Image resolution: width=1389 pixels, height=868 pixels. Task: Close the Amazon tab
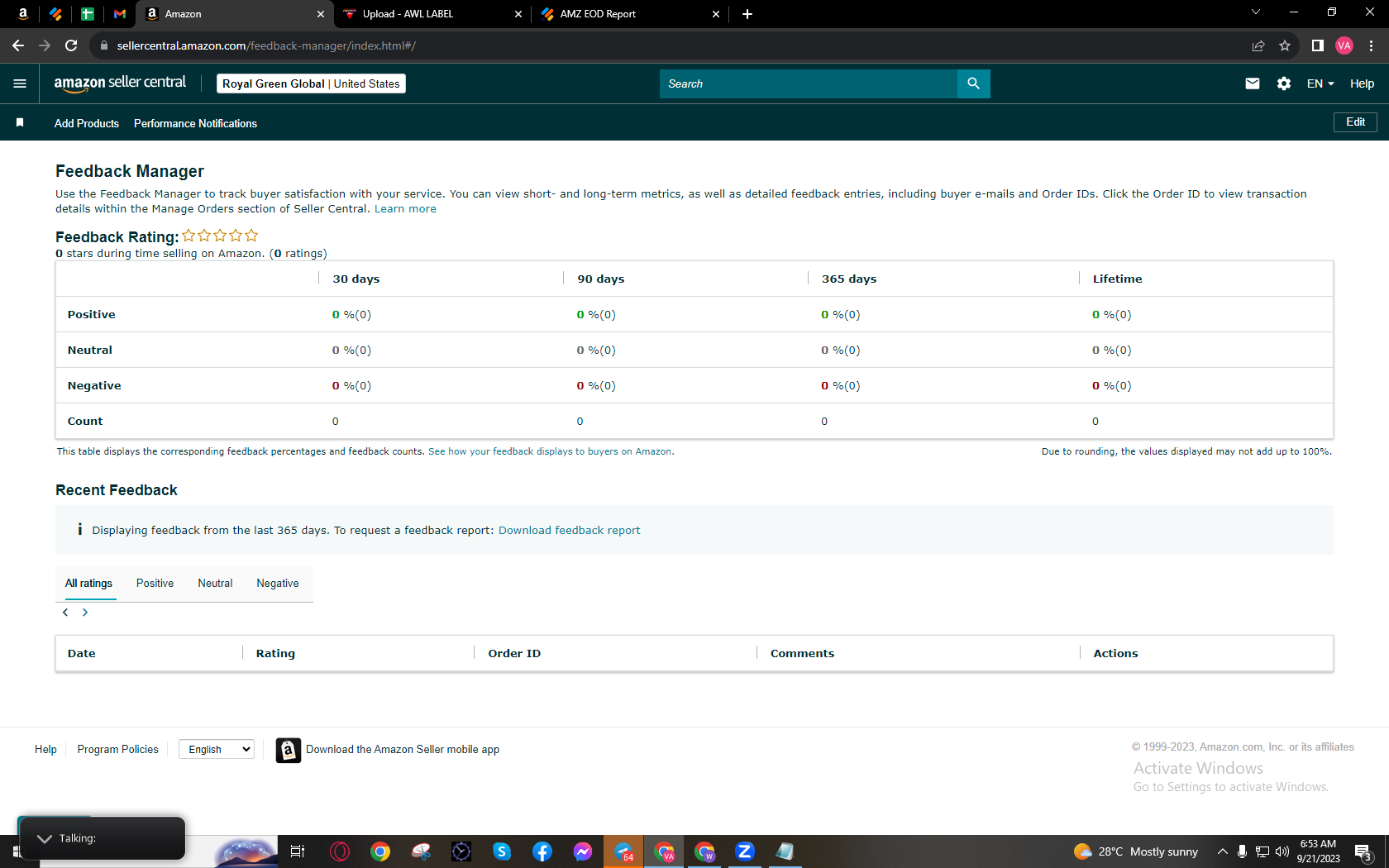[321, 14]
